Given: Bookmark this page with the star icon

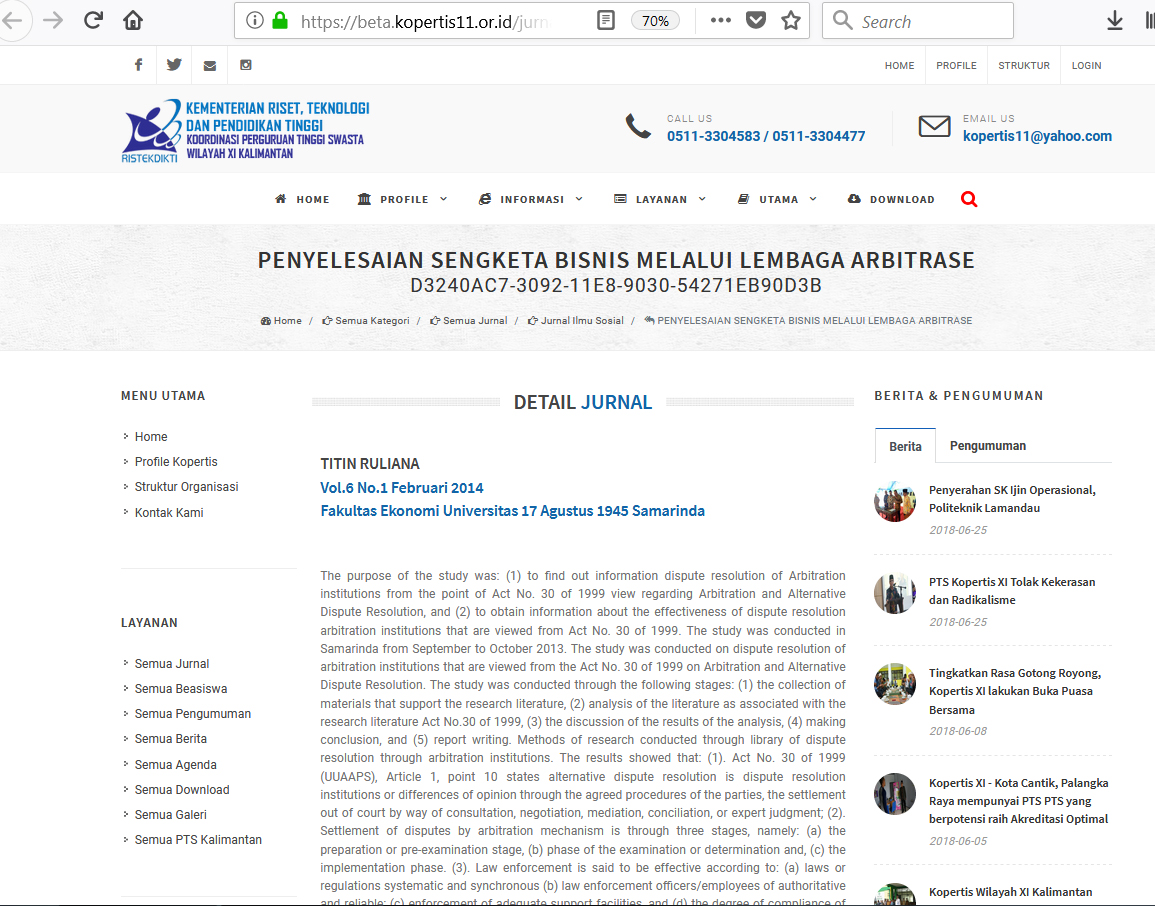Looking at the screenshot, I should 791,20.
